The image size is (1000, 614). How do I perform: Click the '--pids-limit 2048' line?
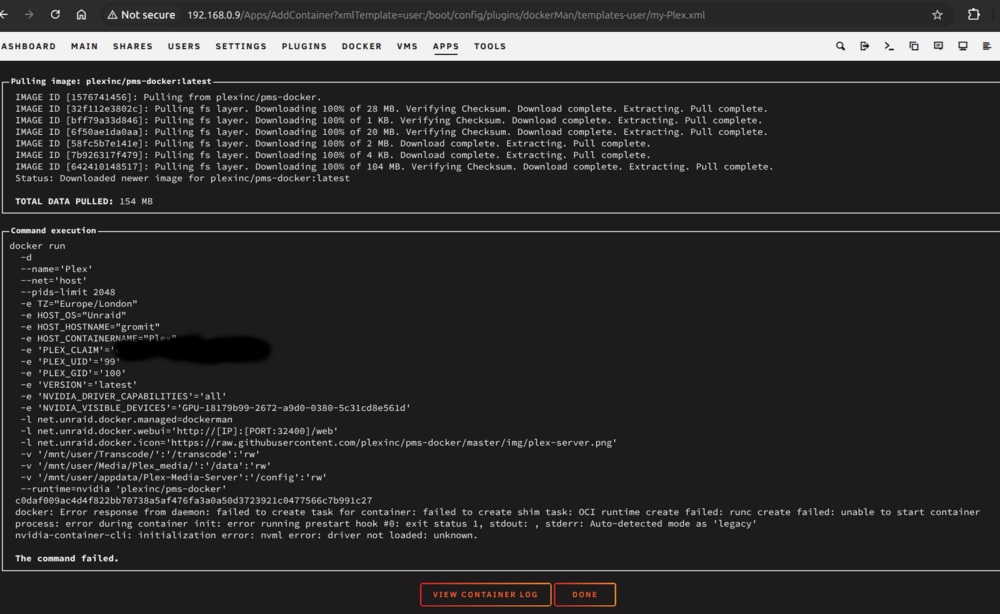click(68, 292)
